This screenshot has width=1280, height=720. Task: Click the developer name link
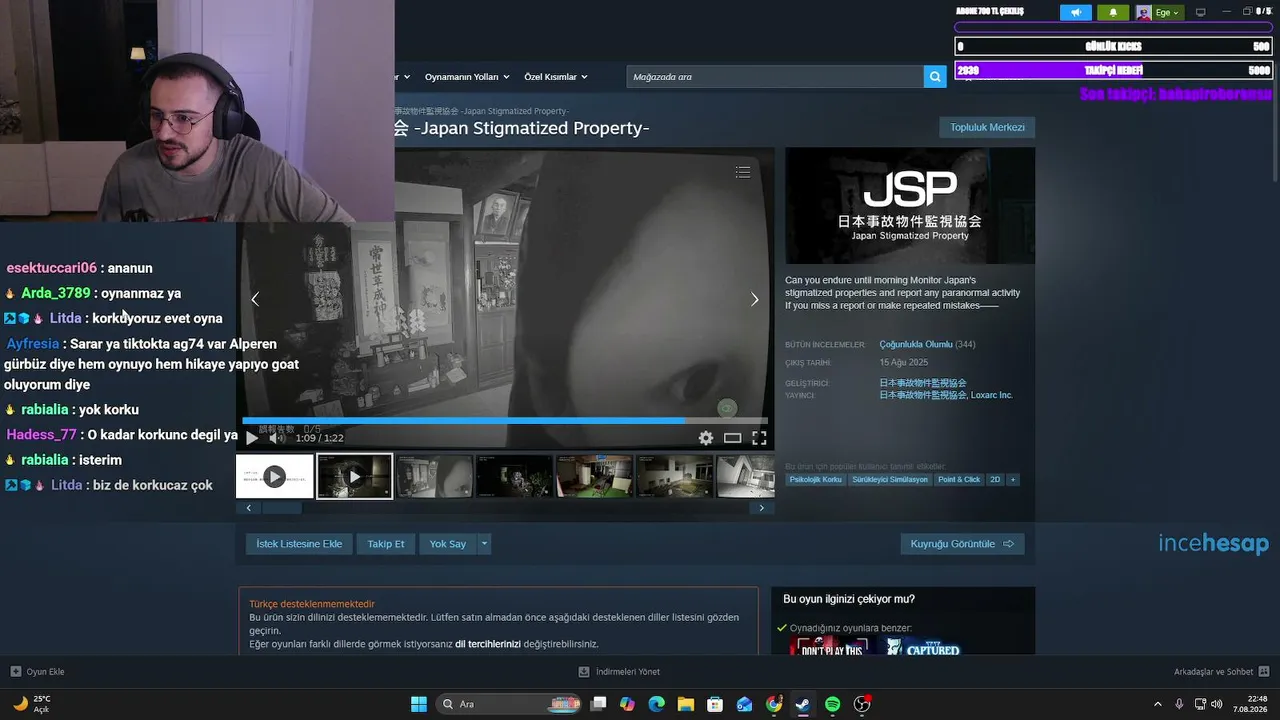point(923,383)
